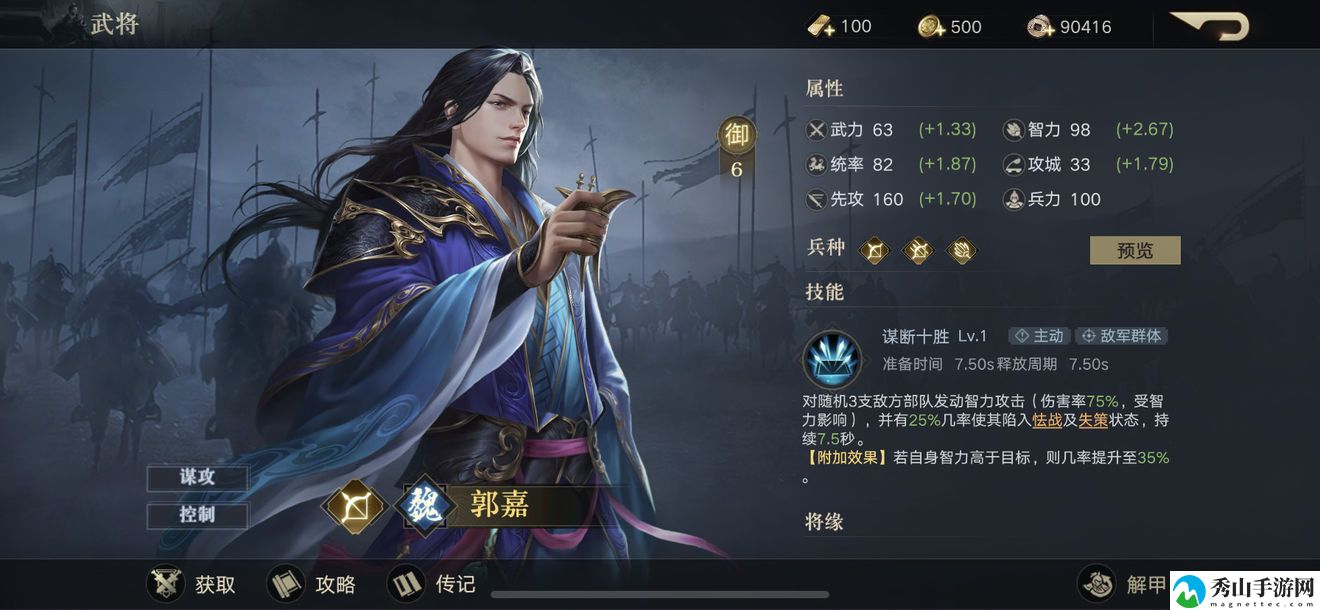Open the 谋断十胜 skill icon
The height and width of the screenshot is (610, 1320).
coord(832,358)
